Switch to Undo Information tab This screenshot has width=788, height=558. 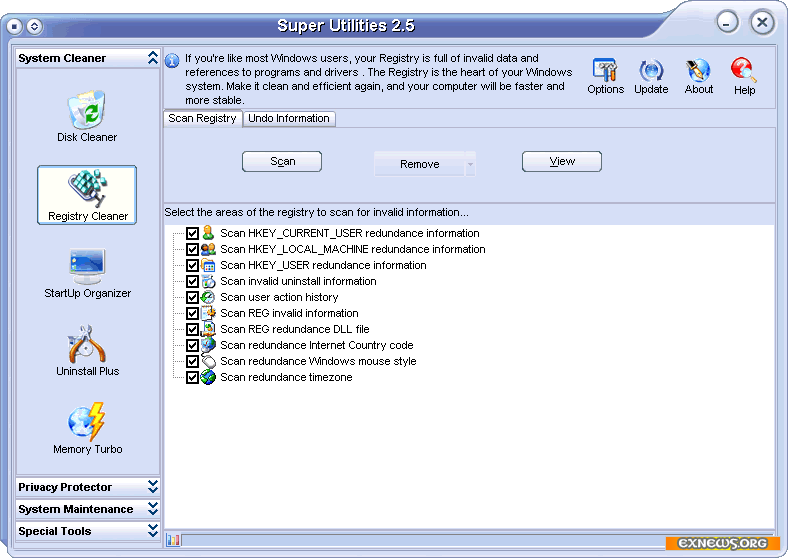(289, 119)
